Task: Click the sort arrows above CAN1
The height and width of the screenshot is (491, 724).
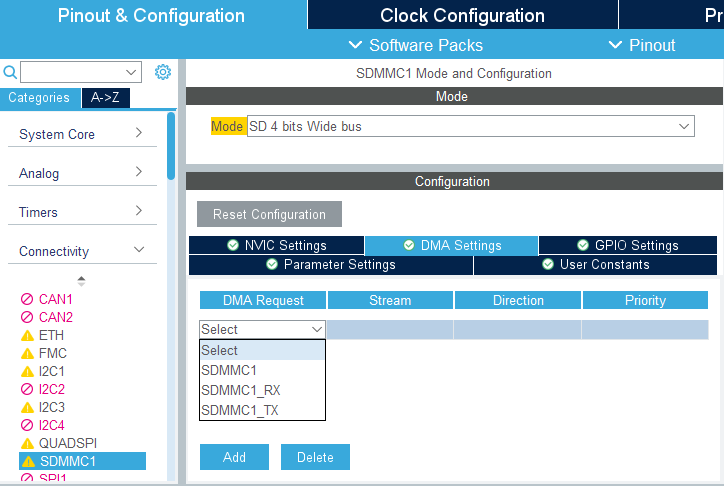Action: 81,281
